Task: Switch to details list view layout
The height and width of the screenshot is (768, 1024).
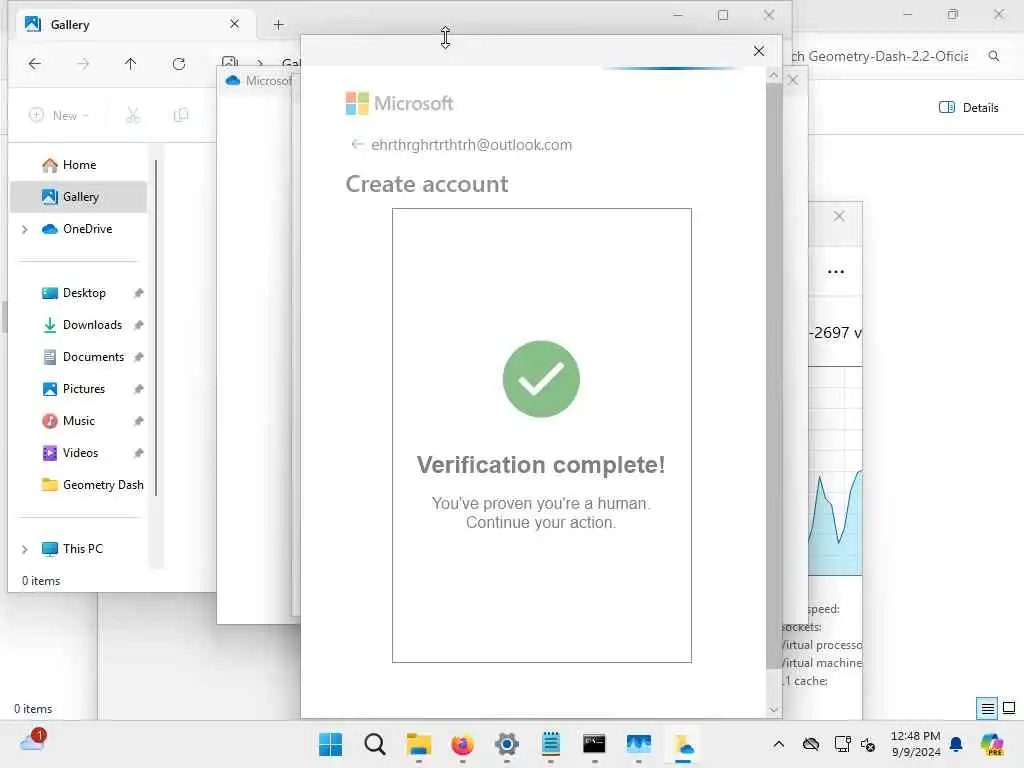Action: [987, 708]
